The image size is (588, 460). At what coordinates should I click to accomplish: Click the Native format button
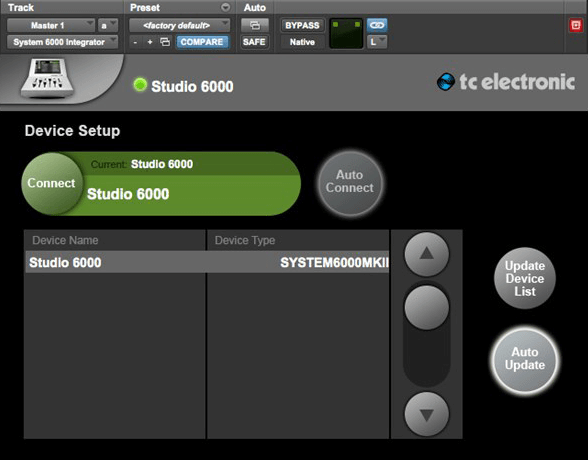(302, 42)
